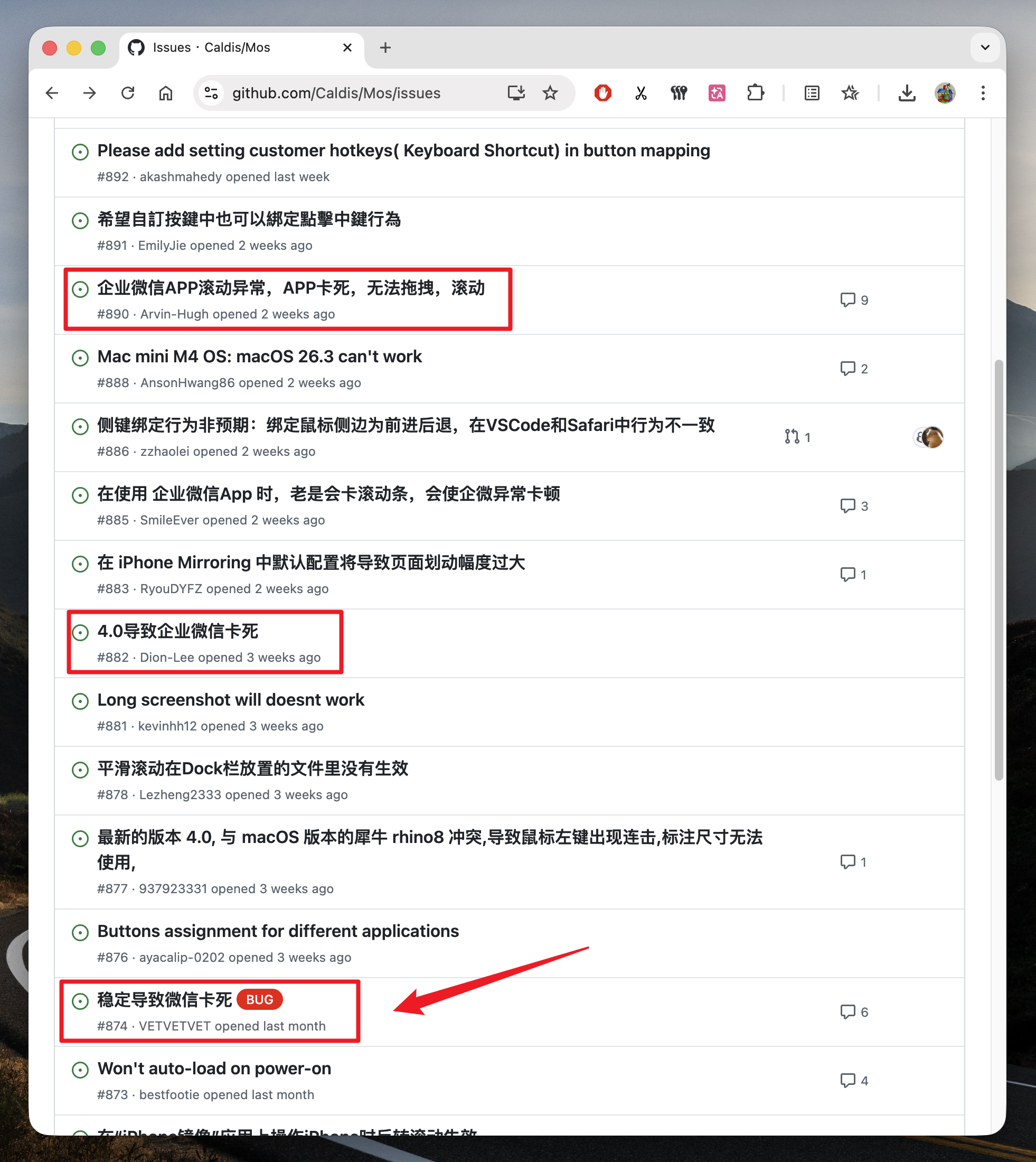Image resolution: width=1036 pixels, height=1162 pixels.
Task: Open the site information toggle in address bar
Action: tap(211, 93)
